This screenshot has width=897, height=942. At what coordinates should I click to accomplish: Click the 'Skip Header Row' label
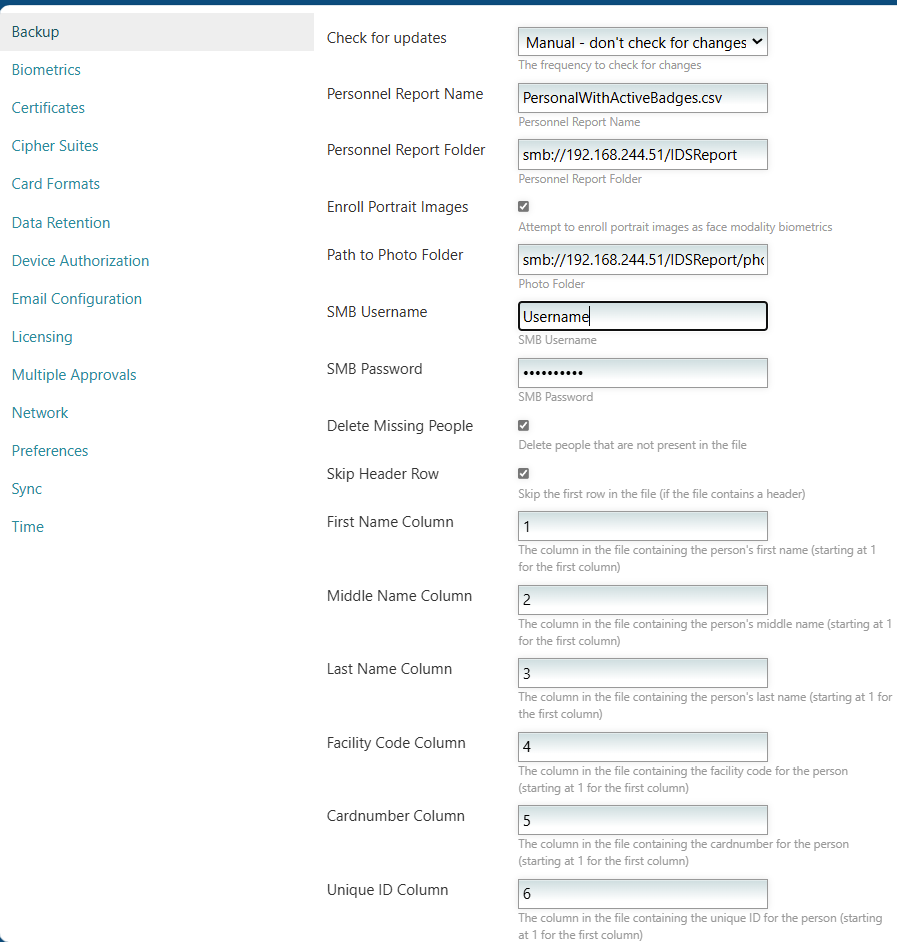pos(383,474)
